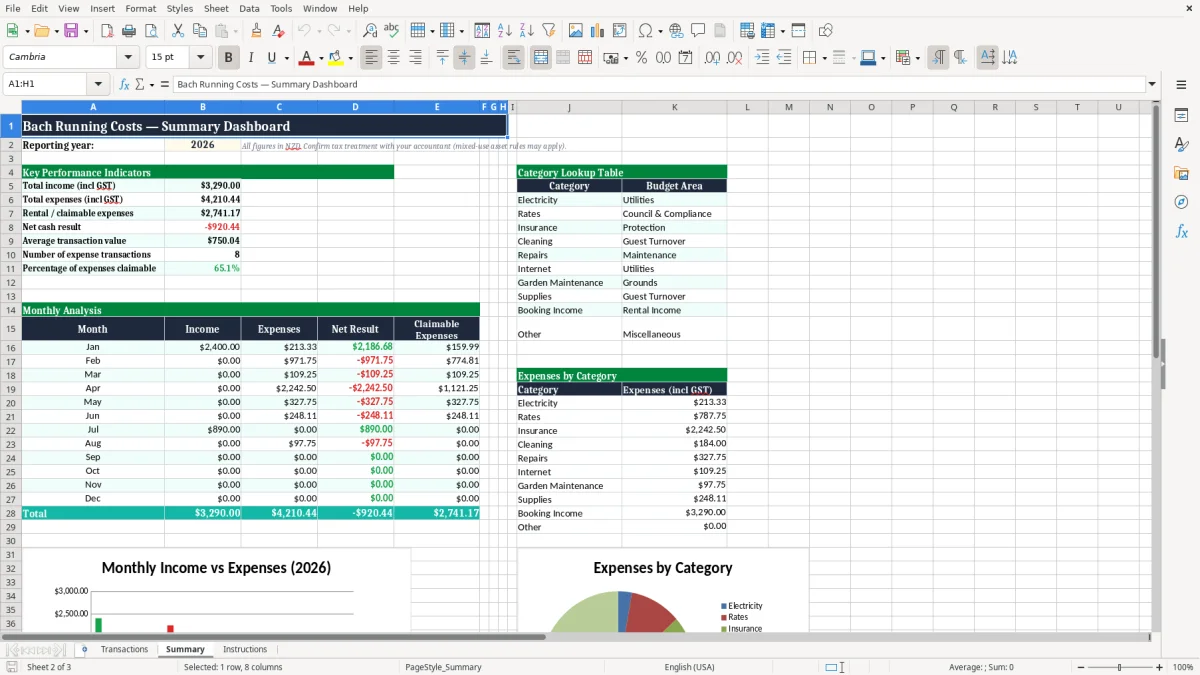This screenshot has width=1200, height=675.
Task: Open sidebar Navigator compass icon
Action: (x=1181, y=202)
